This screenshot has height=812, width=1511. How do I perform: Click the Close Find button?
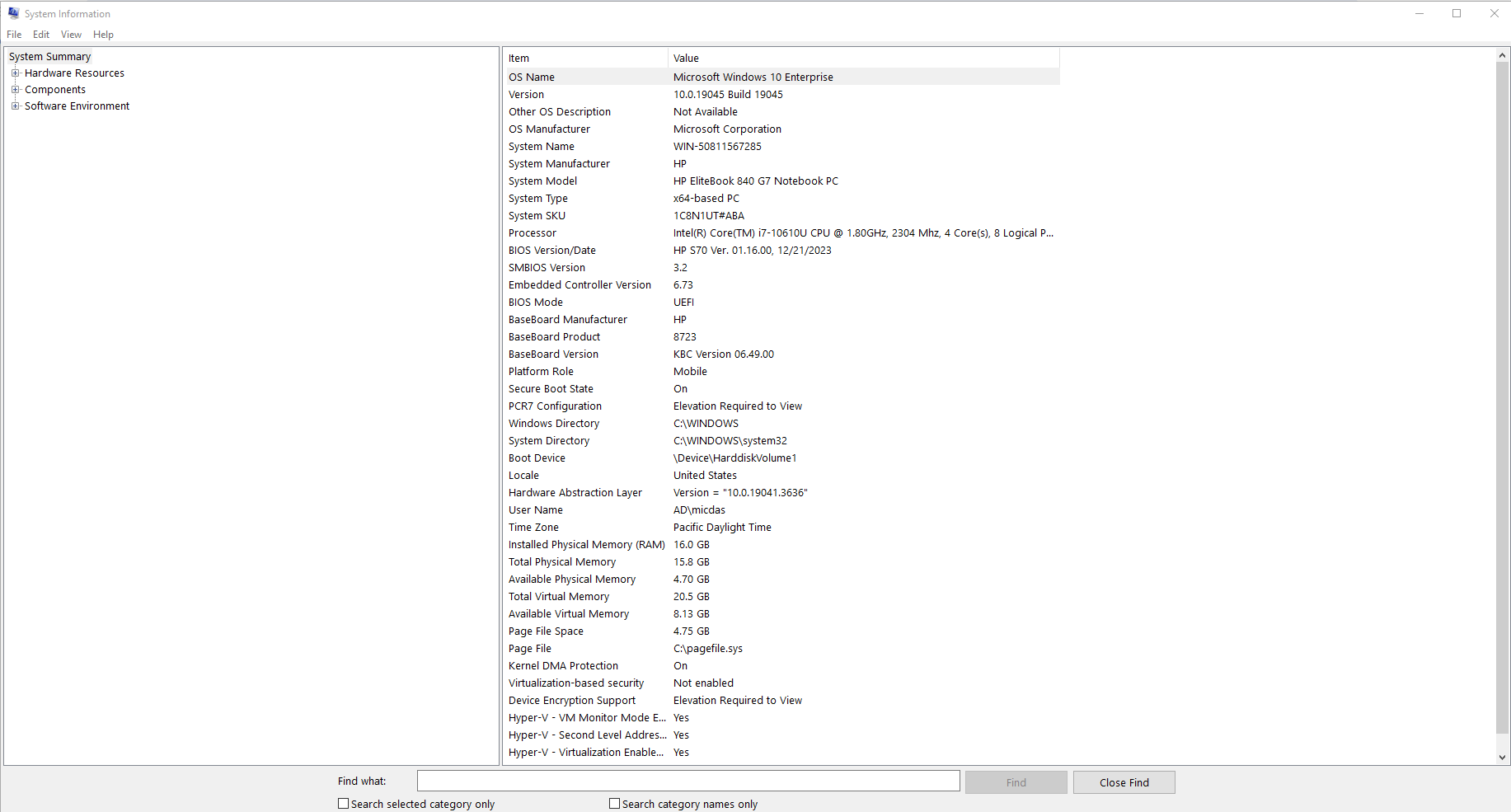point(1124,782)
